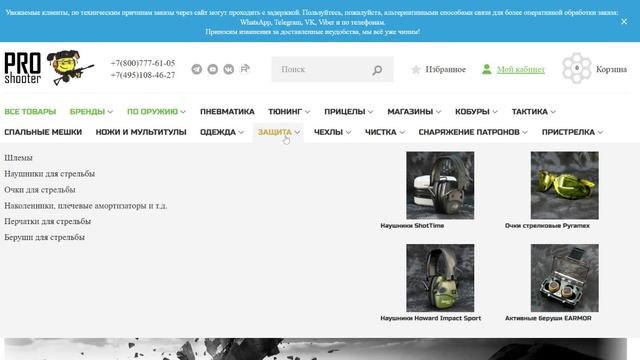Expand the ПО ОРУЖИЮ dropdown
Image resolution: width=640 pixels, height=360 pixels.
tap(156, 111)
